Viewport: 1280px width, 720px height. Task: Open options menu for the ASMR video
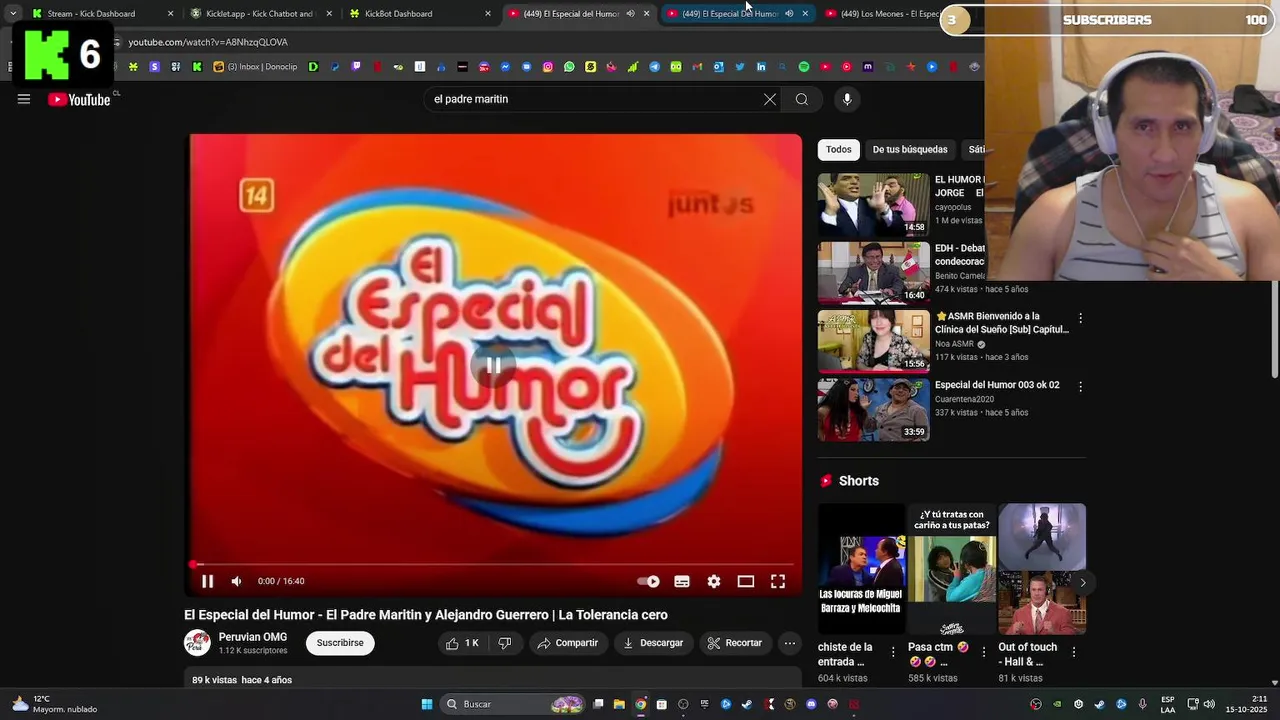click(x=1080, y=318)
